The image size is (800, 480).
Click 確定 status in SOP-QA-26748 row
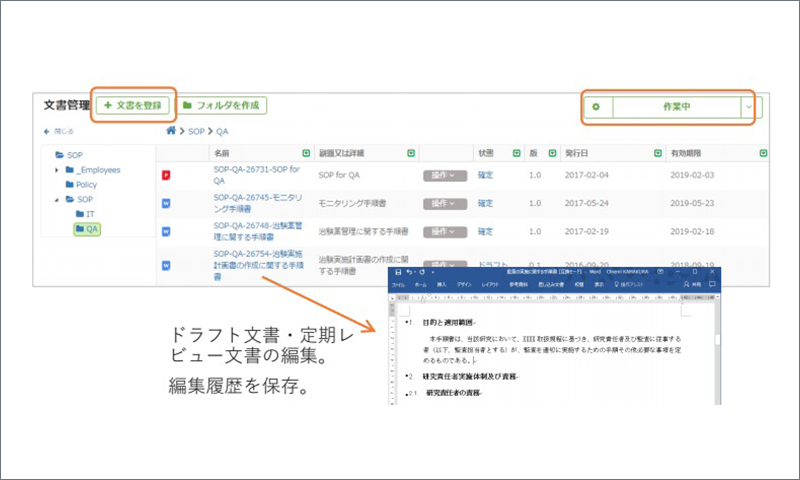tap(485, 231)
